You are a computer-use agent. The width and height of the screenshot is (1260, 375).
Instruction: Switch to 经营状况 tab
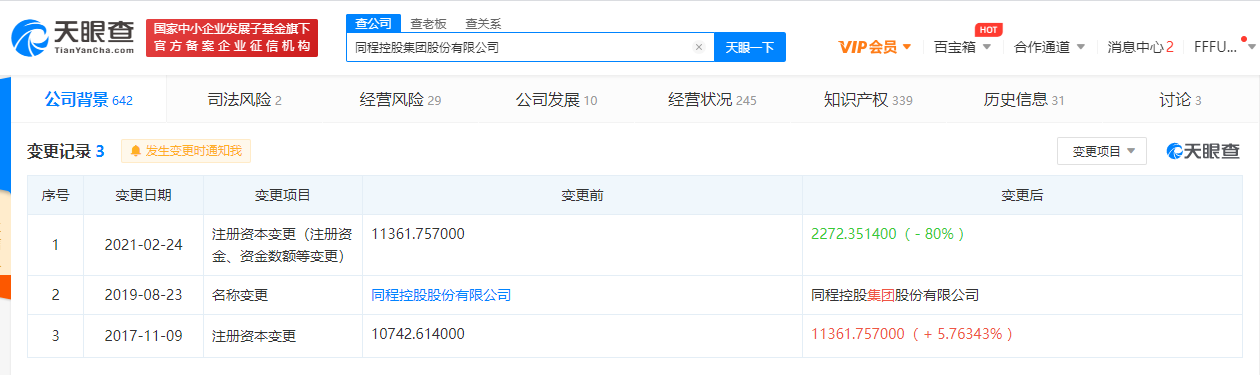(712, 99)
